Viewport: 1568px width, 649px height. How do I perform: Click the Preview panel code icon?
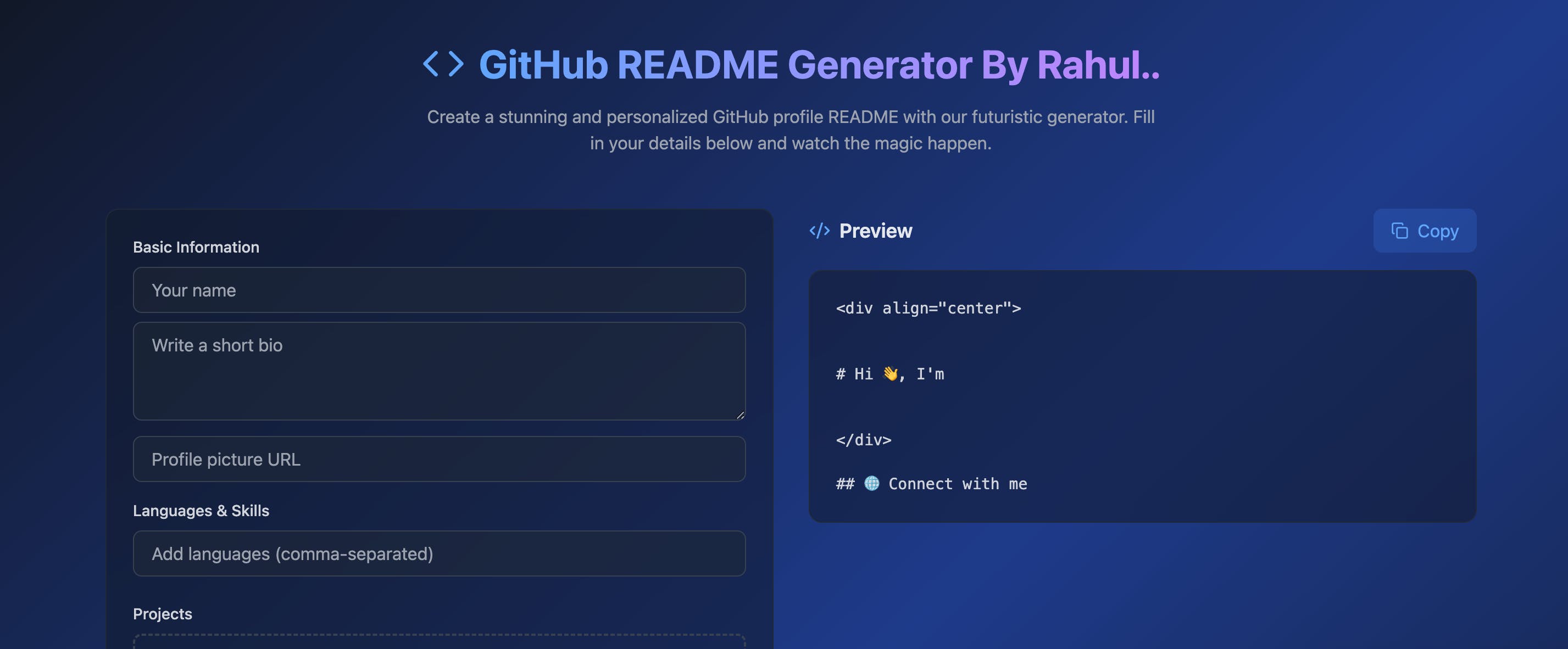819,230
